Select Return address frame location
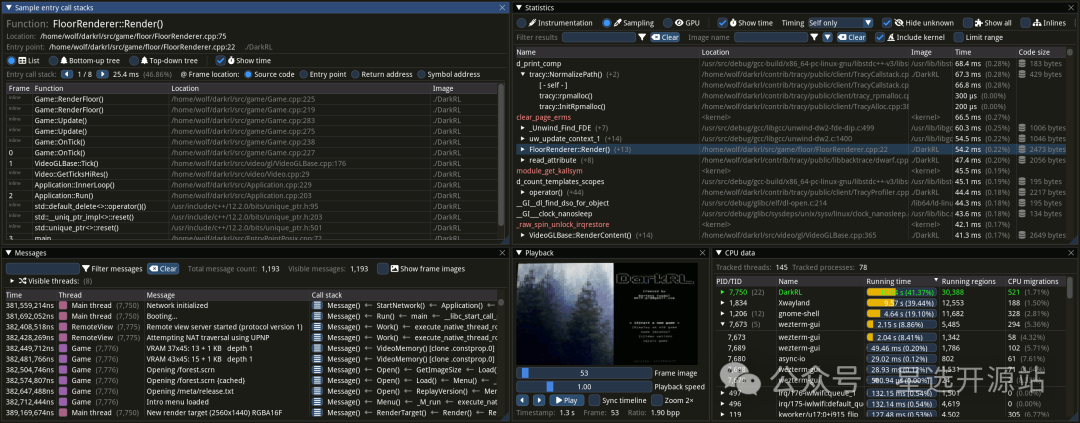 (x=355, y=74)
